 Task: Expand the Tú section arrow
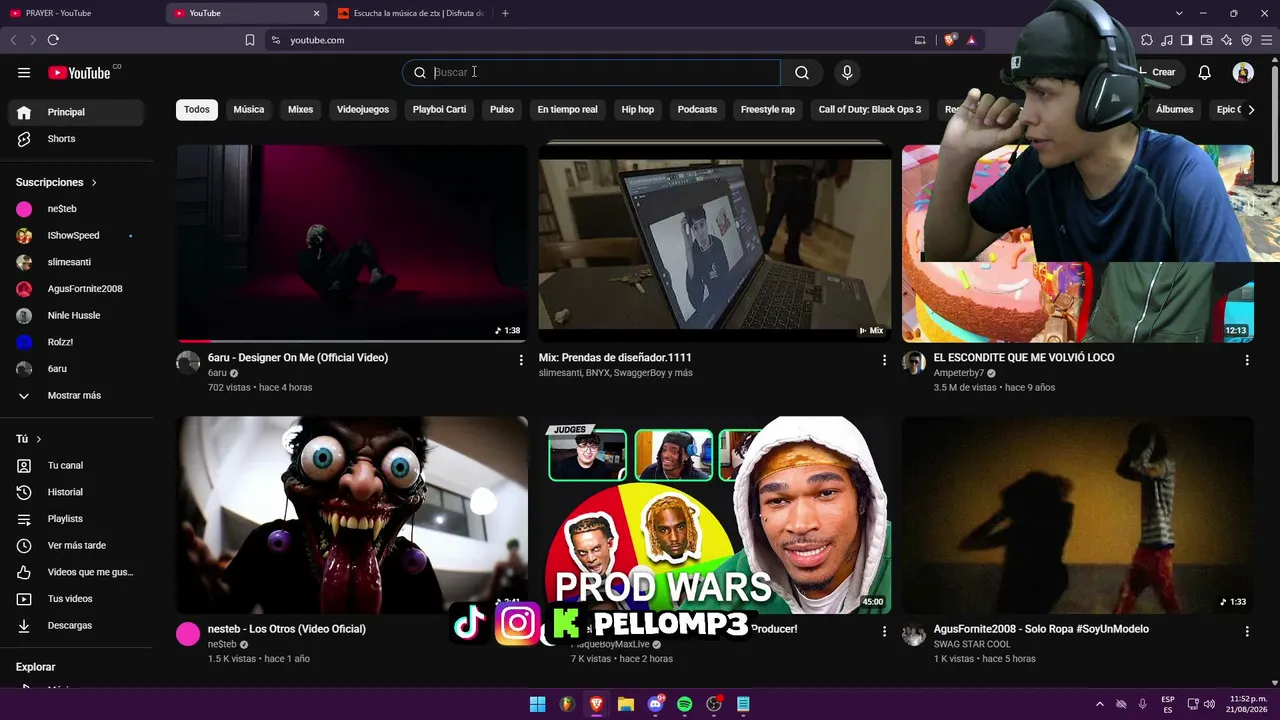pyautogui.click(x=39, y=439)
